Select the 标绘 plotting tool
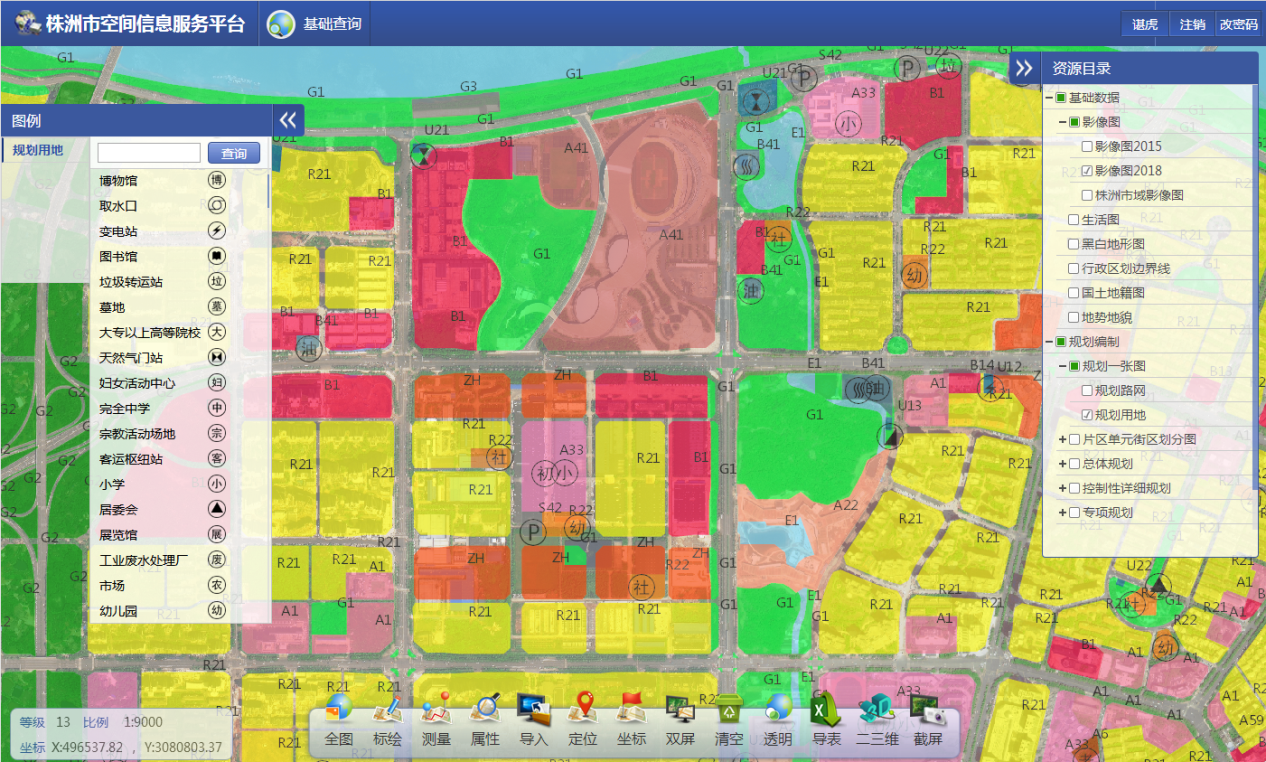Viewport: 1266px width, 762px height. [387, 720]
